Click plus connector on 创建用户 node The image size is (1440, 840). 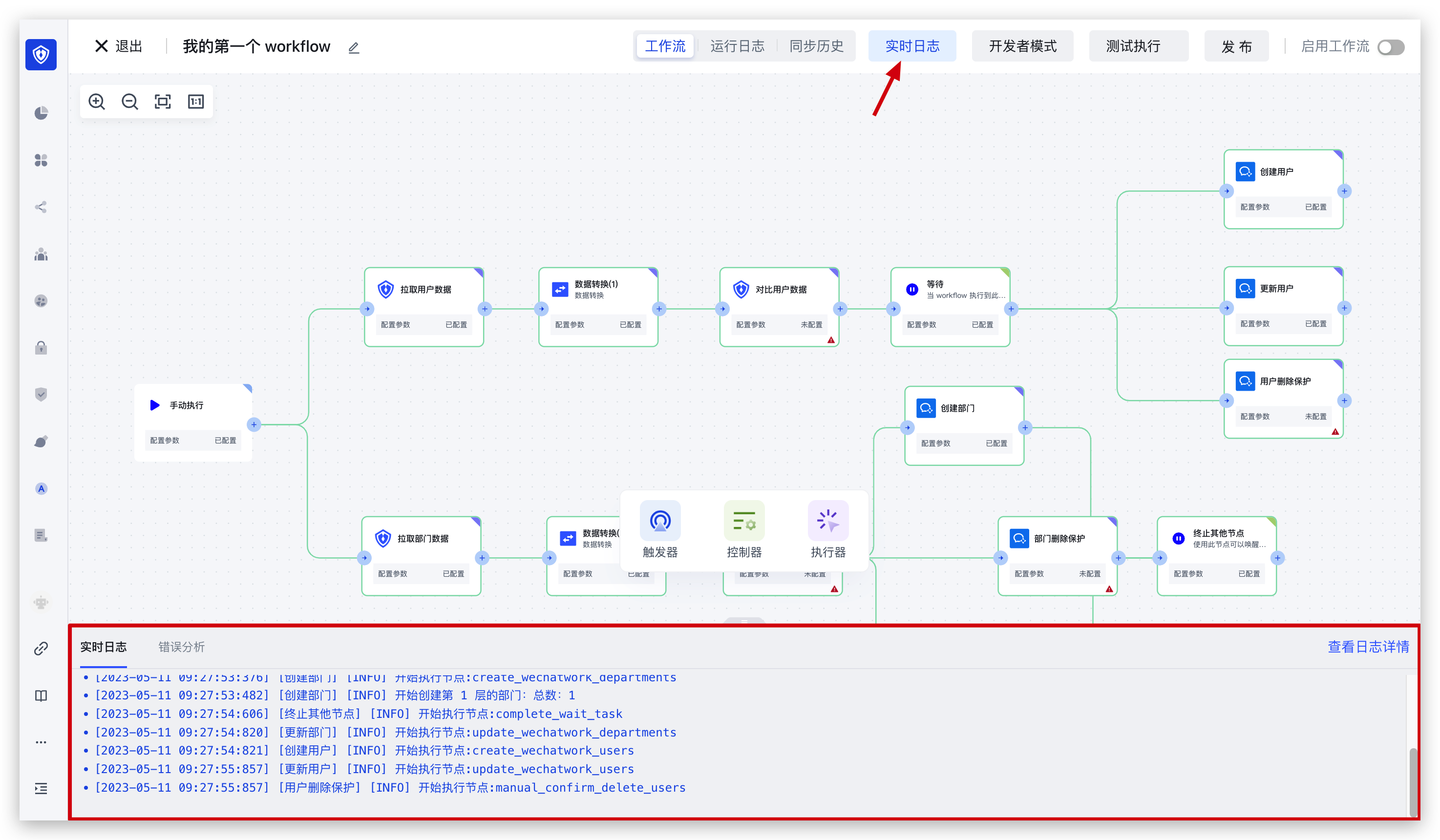[x=1345, y=191]
